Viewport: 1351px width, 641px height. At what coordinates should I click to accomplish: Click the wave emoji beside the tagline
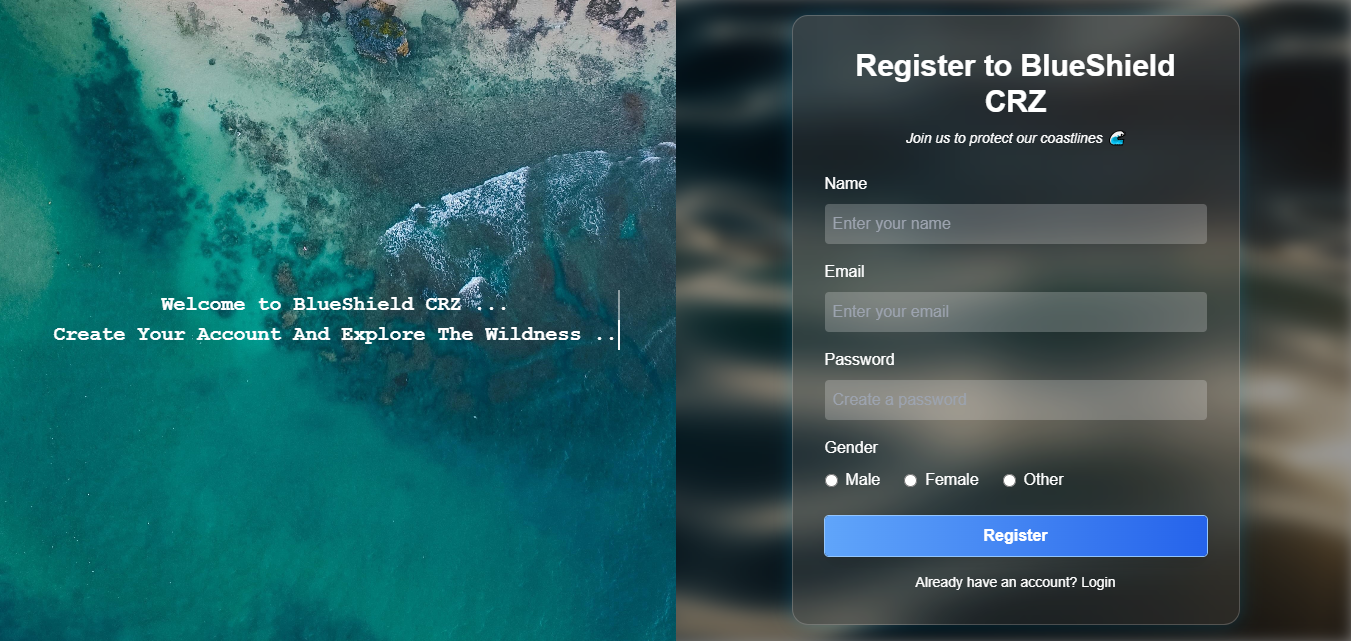pyautogui.click(x=1117, y=138)
